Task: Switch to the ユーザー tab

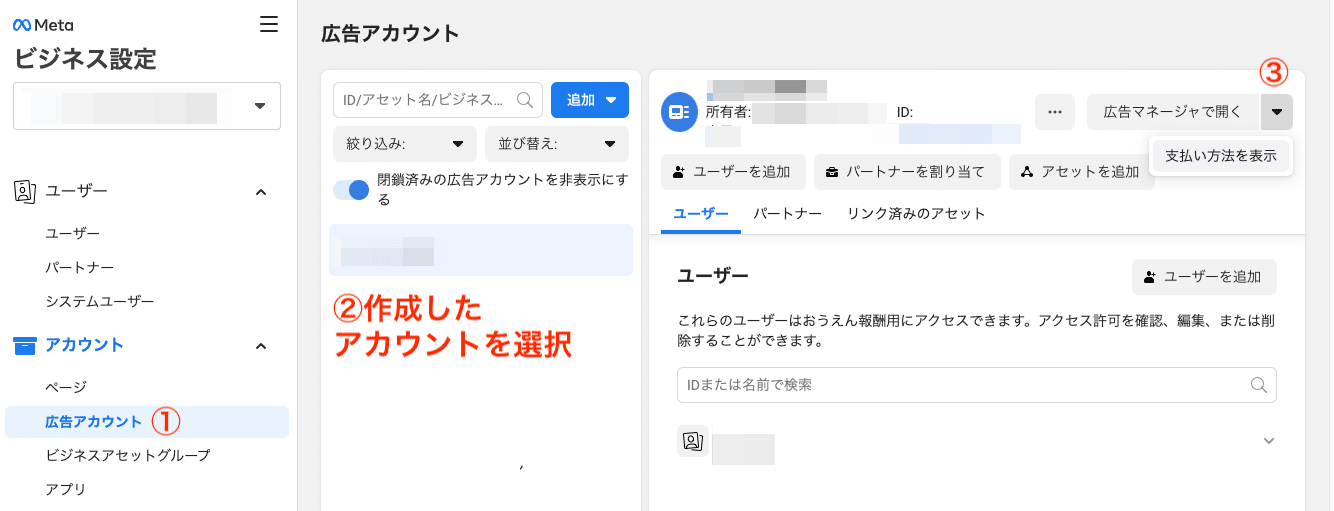Action: 701,214
